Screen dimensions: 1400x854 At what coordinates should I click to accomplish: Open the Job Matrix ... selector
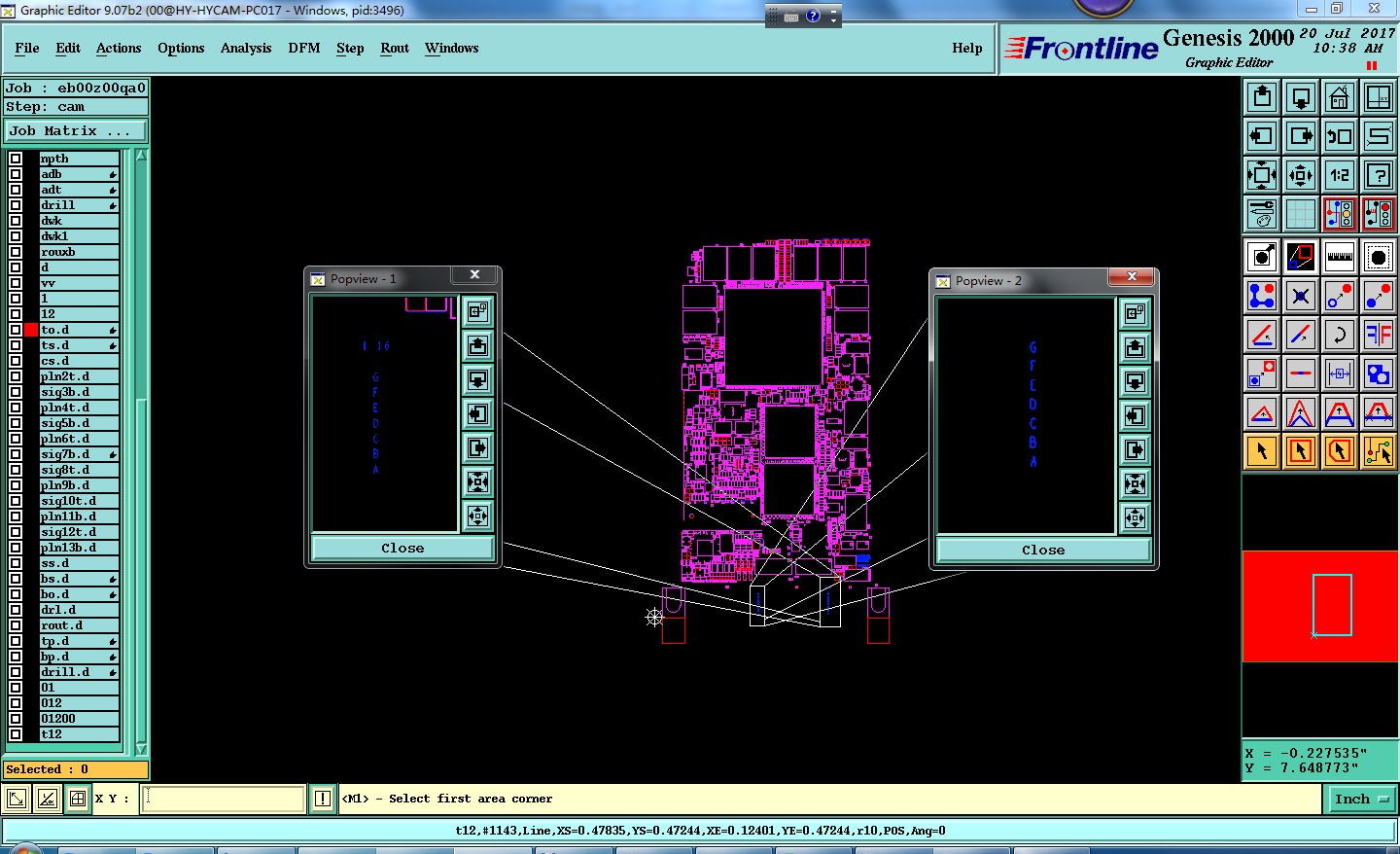pyautogui.click(x=76, y=130)
